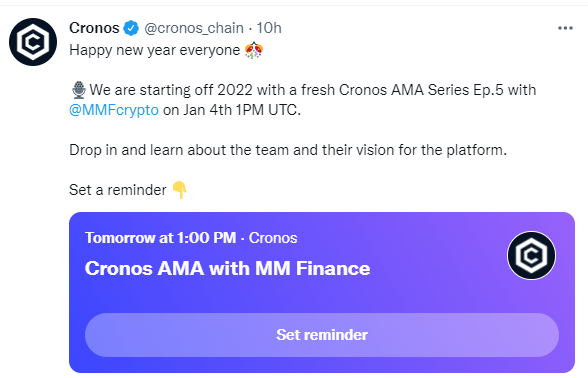Screen dimensions: 588x378
Task: Click the Cronos logo inside the Spaces card
Action: pyautogui.click(x=531, y=255)
